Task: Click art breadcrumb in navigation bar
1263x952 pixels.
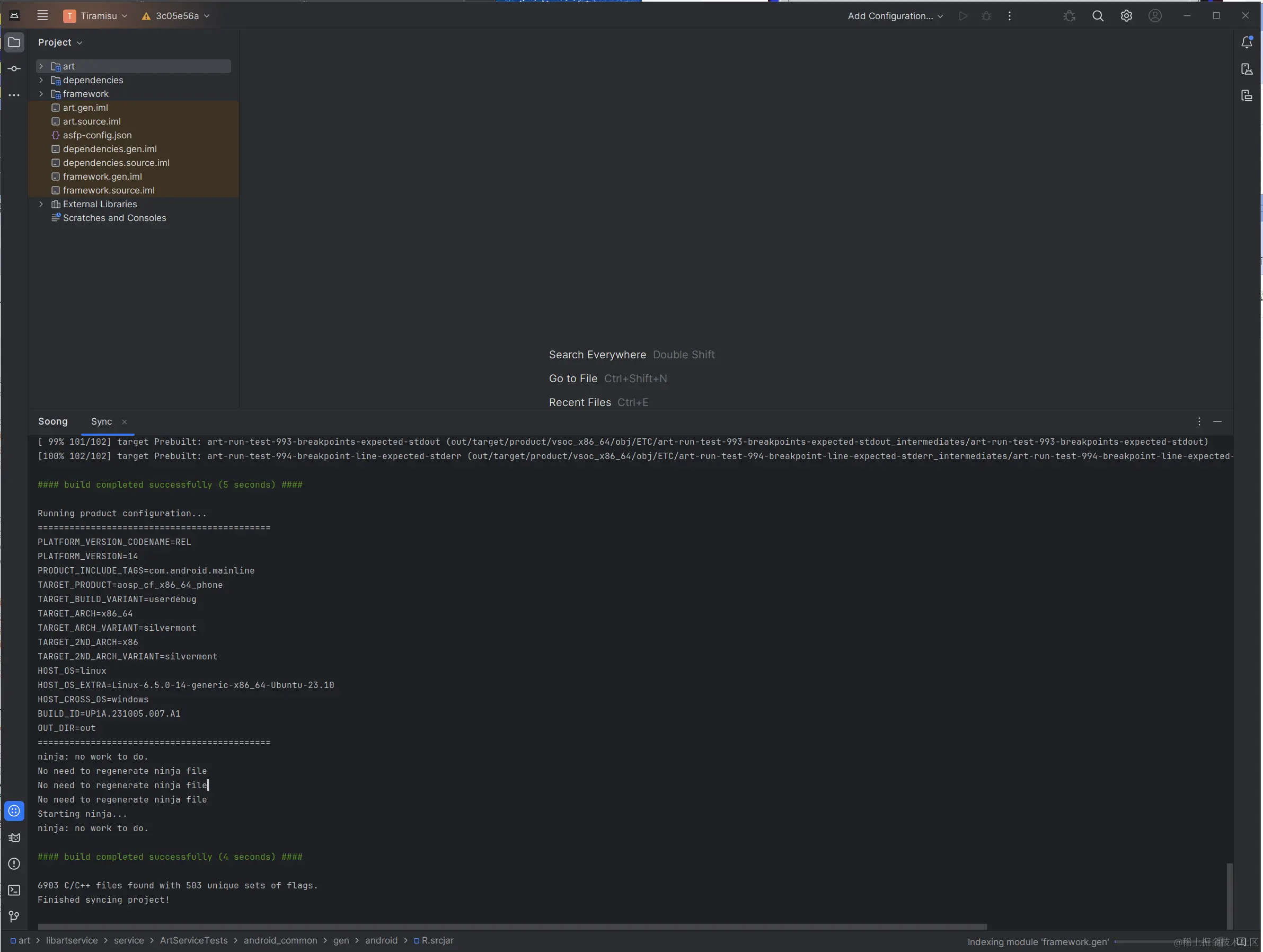Action: (x=20, y=940)
